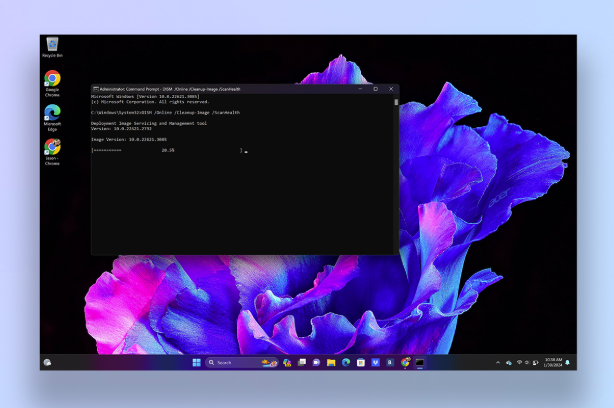
Task: Click the Chrome icon in the taskbar
Action: coord(405,362)
